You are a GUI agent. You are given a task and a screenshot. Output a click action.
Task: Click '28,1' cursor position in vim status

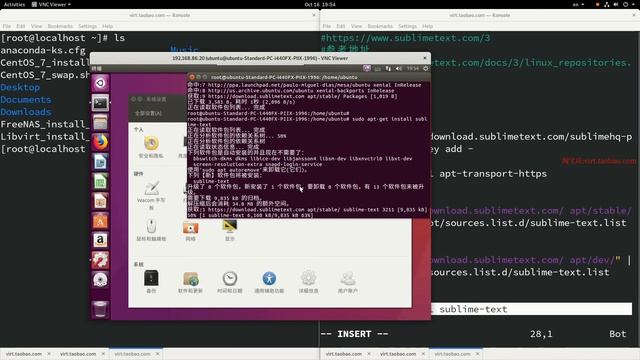(541, 334)
